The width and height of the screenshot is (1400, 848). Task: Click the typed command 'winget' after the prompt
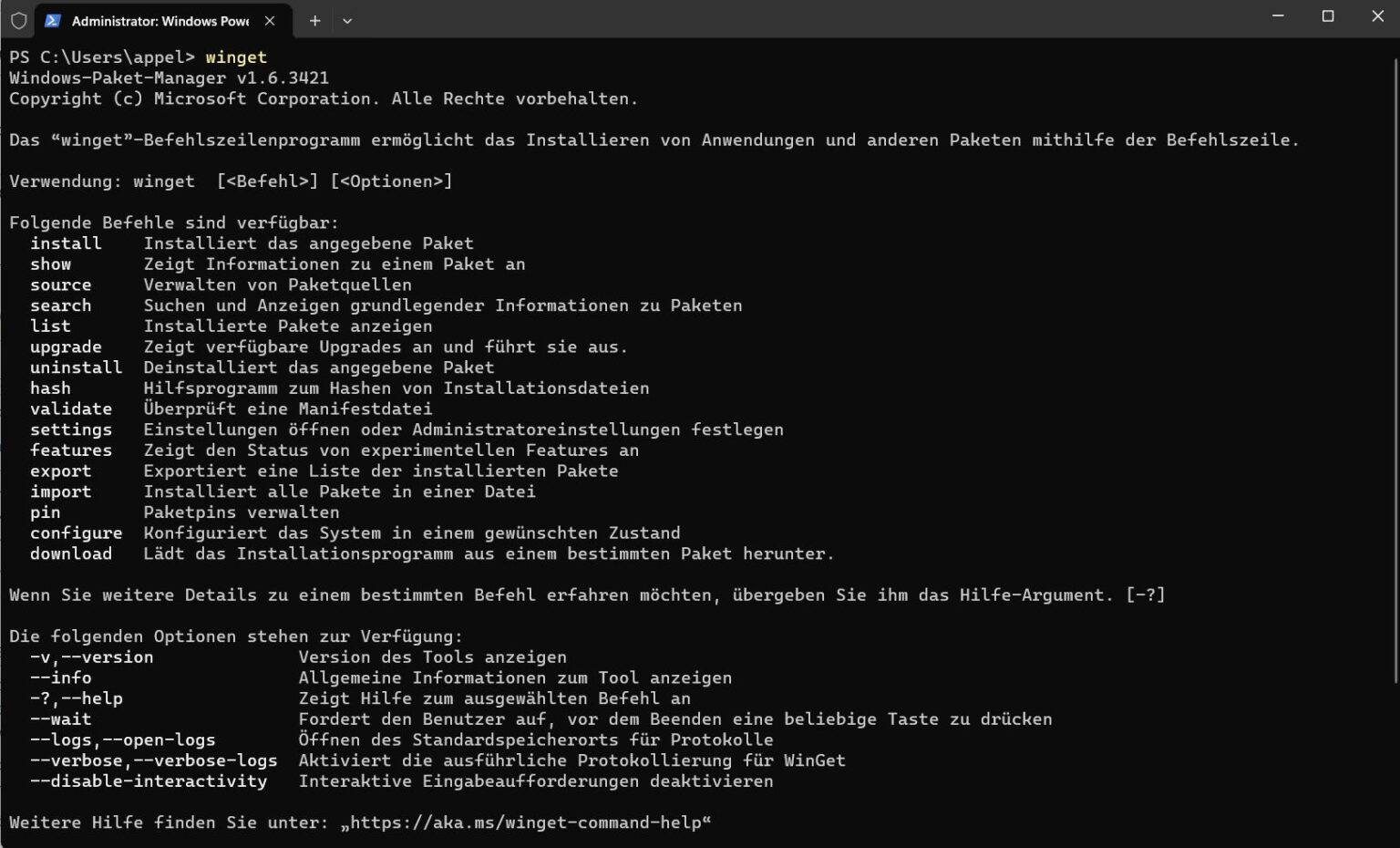coord(237,57)
